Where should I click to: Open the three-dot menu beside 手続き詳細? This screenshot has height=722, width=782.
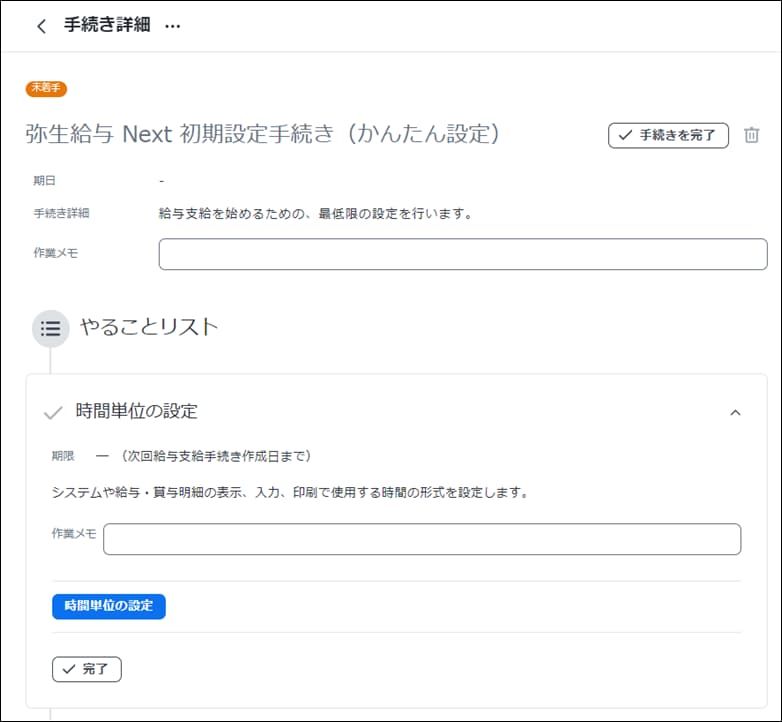pos(173,26)
